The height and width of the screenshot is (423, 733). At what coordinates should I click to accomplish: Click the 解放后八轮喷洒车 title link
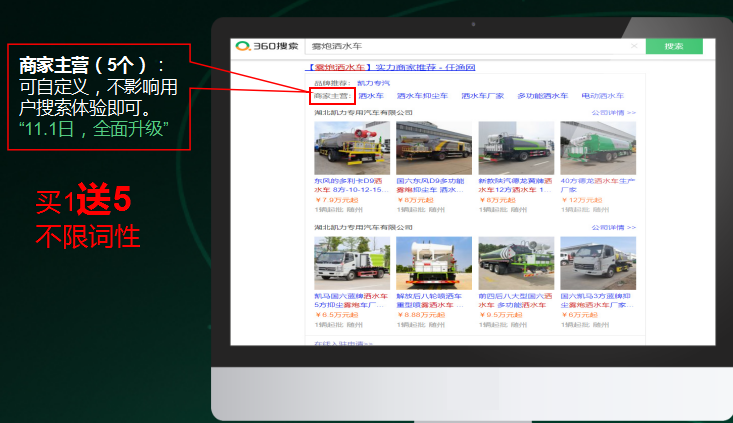click(x=430, y=301)
